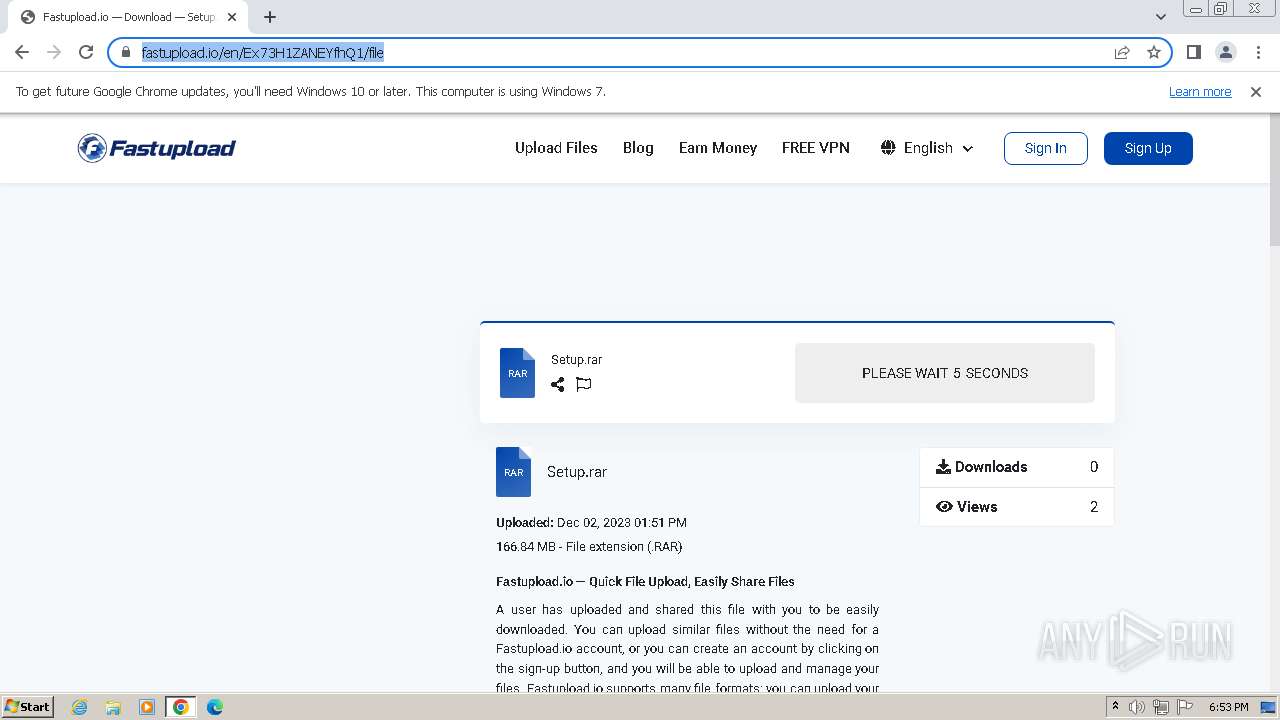Click the Setup.rar heading text
Viewport: 1280px width, 720px height.
pos(577,472)
